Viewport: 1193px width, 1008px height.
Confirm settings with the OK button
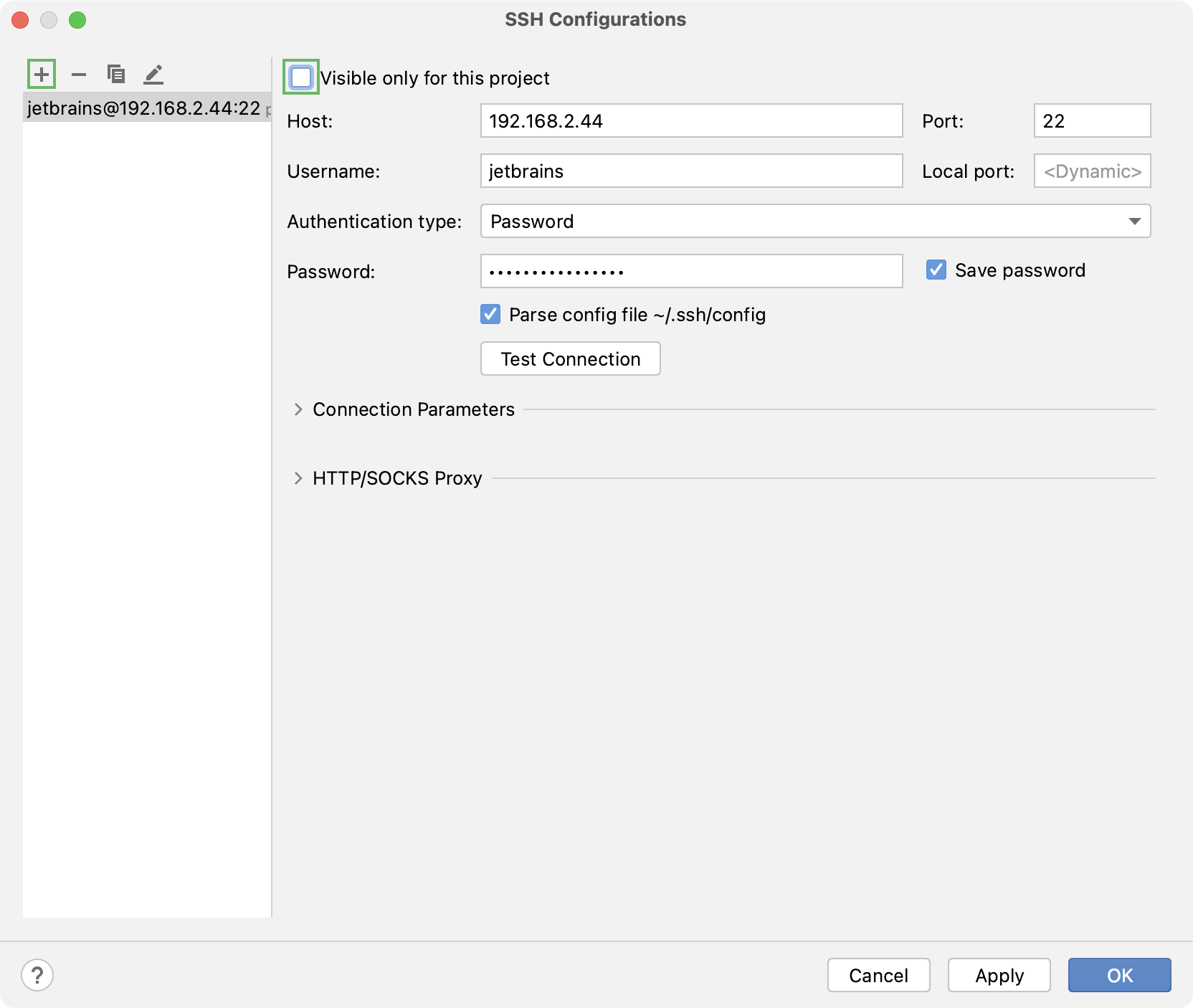[x=1119, y=975]
